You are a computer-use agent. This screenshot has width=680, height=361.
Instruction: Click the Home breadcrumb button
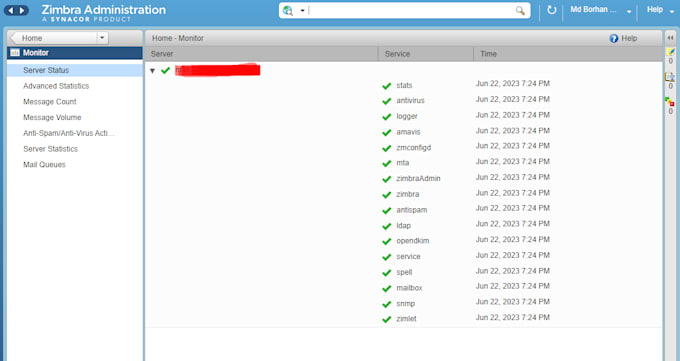(x=53, y=38)
